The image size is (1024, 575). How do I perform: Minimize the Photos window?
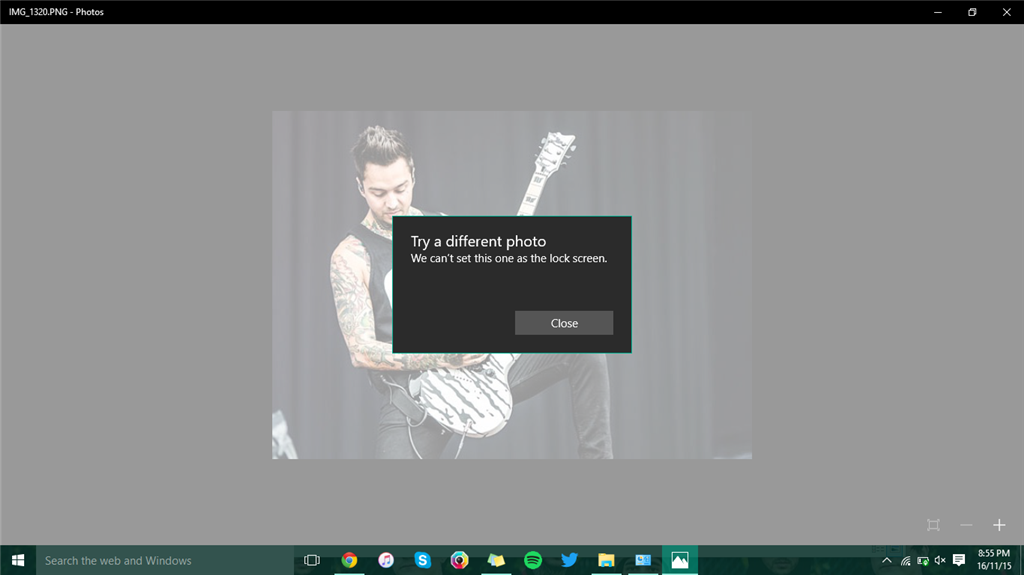pyautogui.click(x=938, y=12)
